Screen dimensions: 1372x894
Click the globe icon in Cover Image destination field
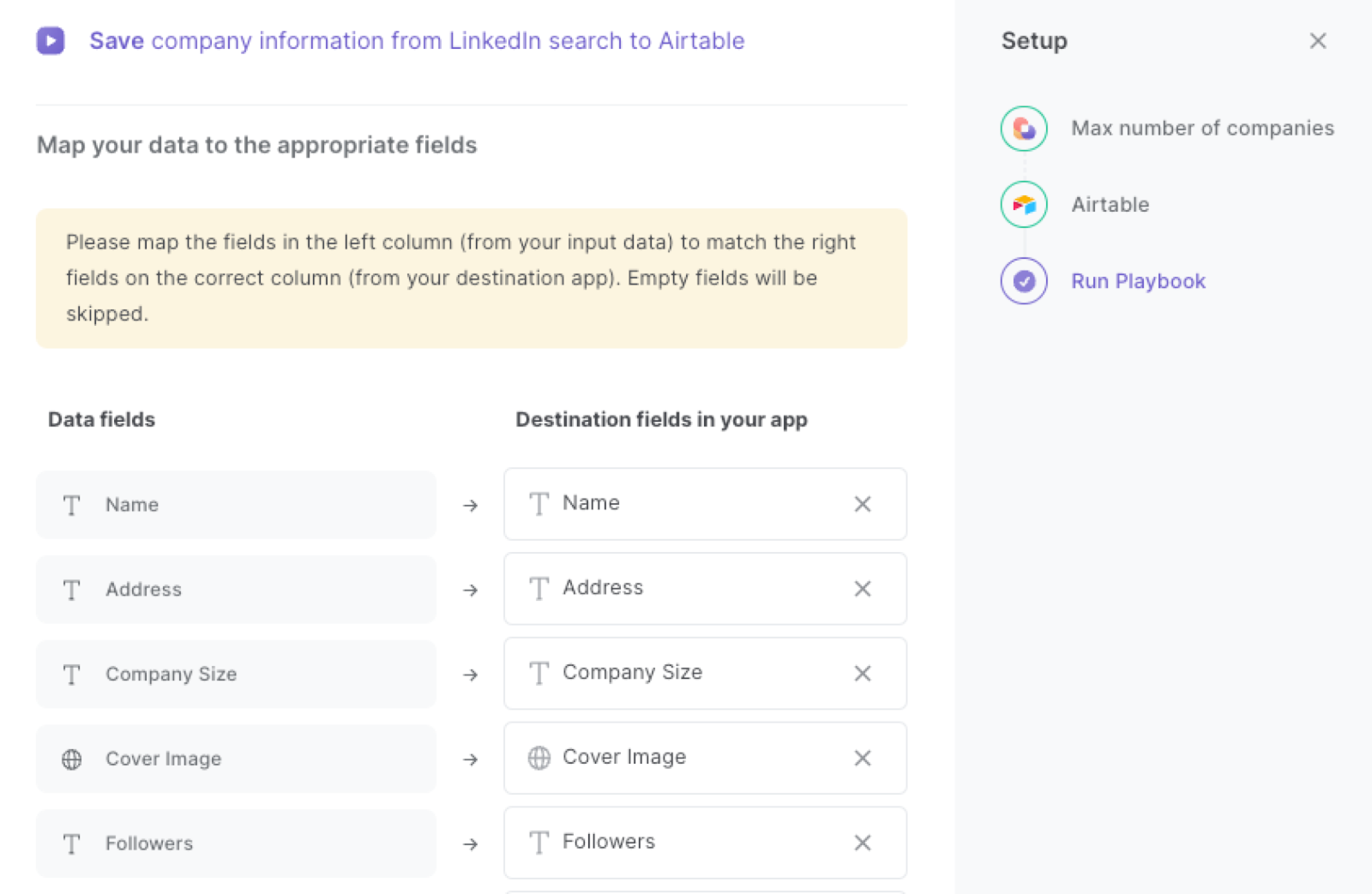pyautogui.click(x=539, y=758)
